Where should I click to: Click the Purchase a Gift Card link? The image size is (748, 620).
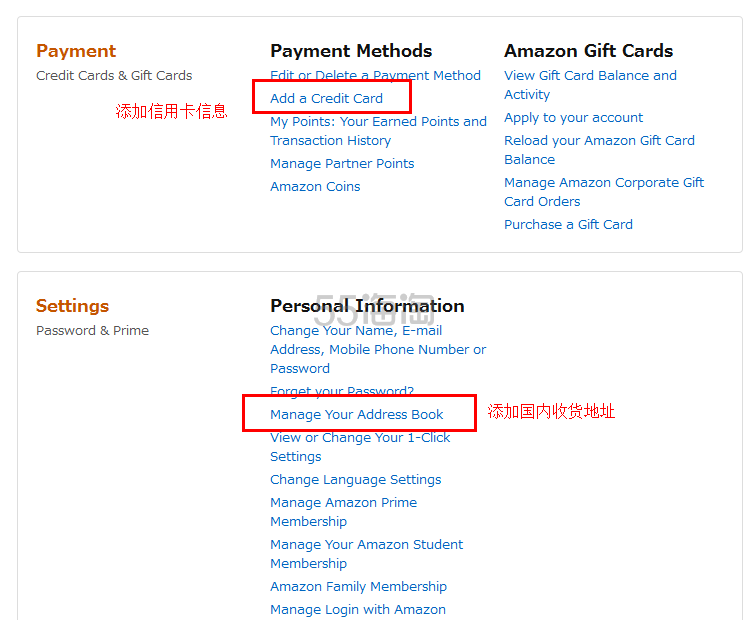pos(568,225)
